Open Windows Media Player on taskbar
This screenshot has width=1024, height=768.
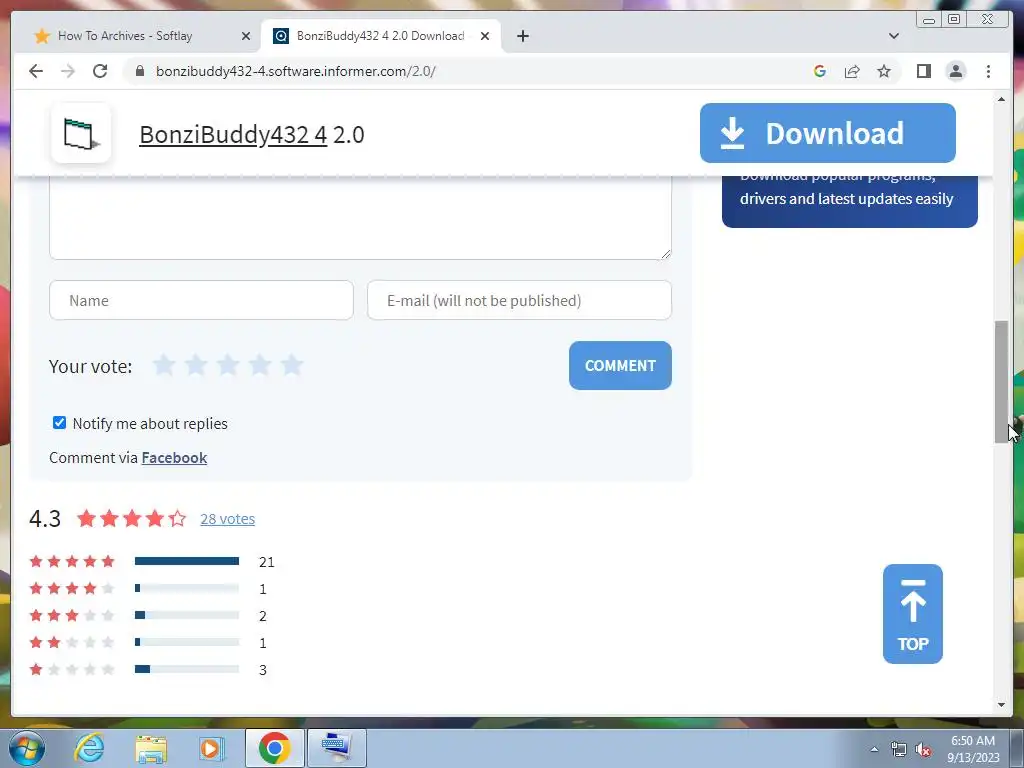click(x=211, y=748)
